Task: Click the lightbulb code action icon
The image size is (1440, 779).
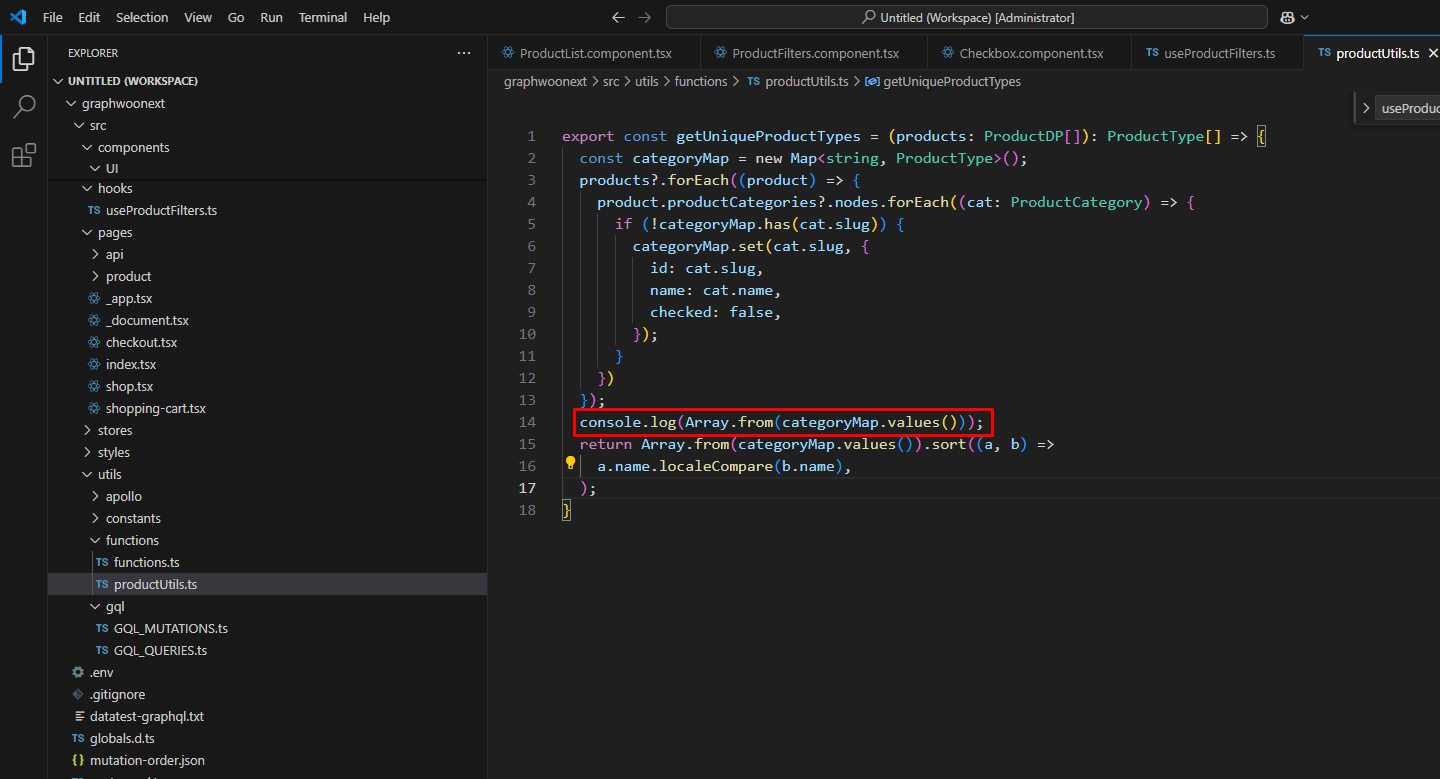Action: point(571,463)
